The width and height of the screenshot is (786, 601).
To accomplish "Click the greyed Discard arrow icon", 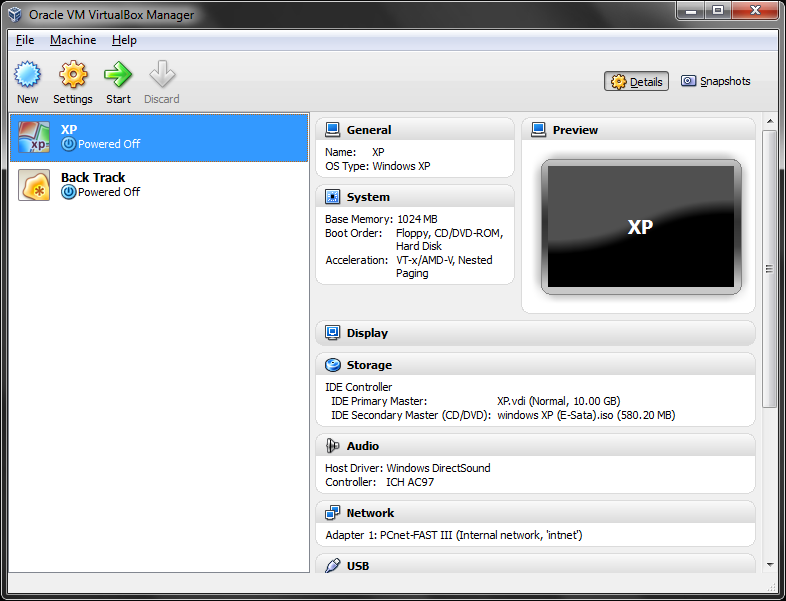I will click(x=162, y=74).
